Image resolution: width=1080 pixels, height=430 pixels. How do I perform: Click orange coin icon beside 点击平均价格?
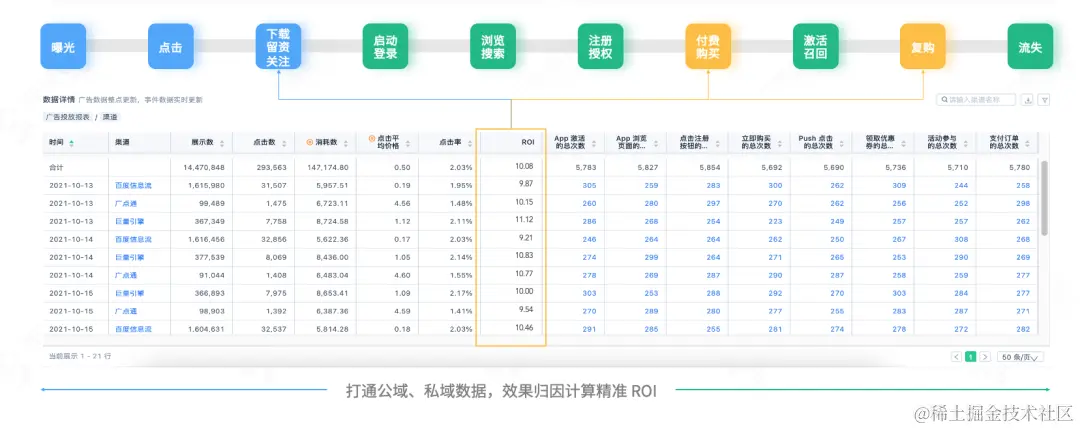372,138
